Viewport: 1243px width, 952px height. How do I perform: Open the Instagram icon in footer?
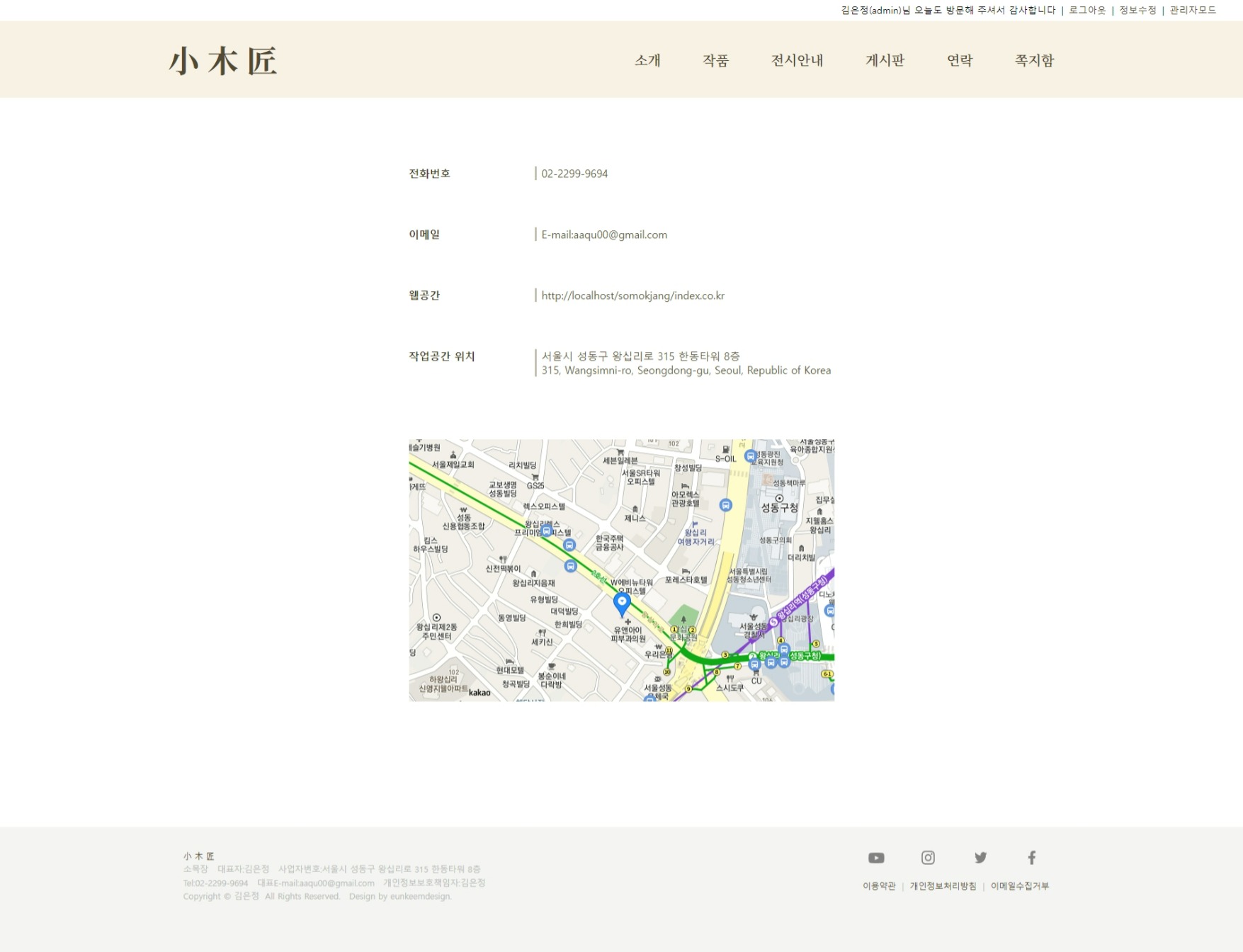pyautogui.click(x=929, y=858)
